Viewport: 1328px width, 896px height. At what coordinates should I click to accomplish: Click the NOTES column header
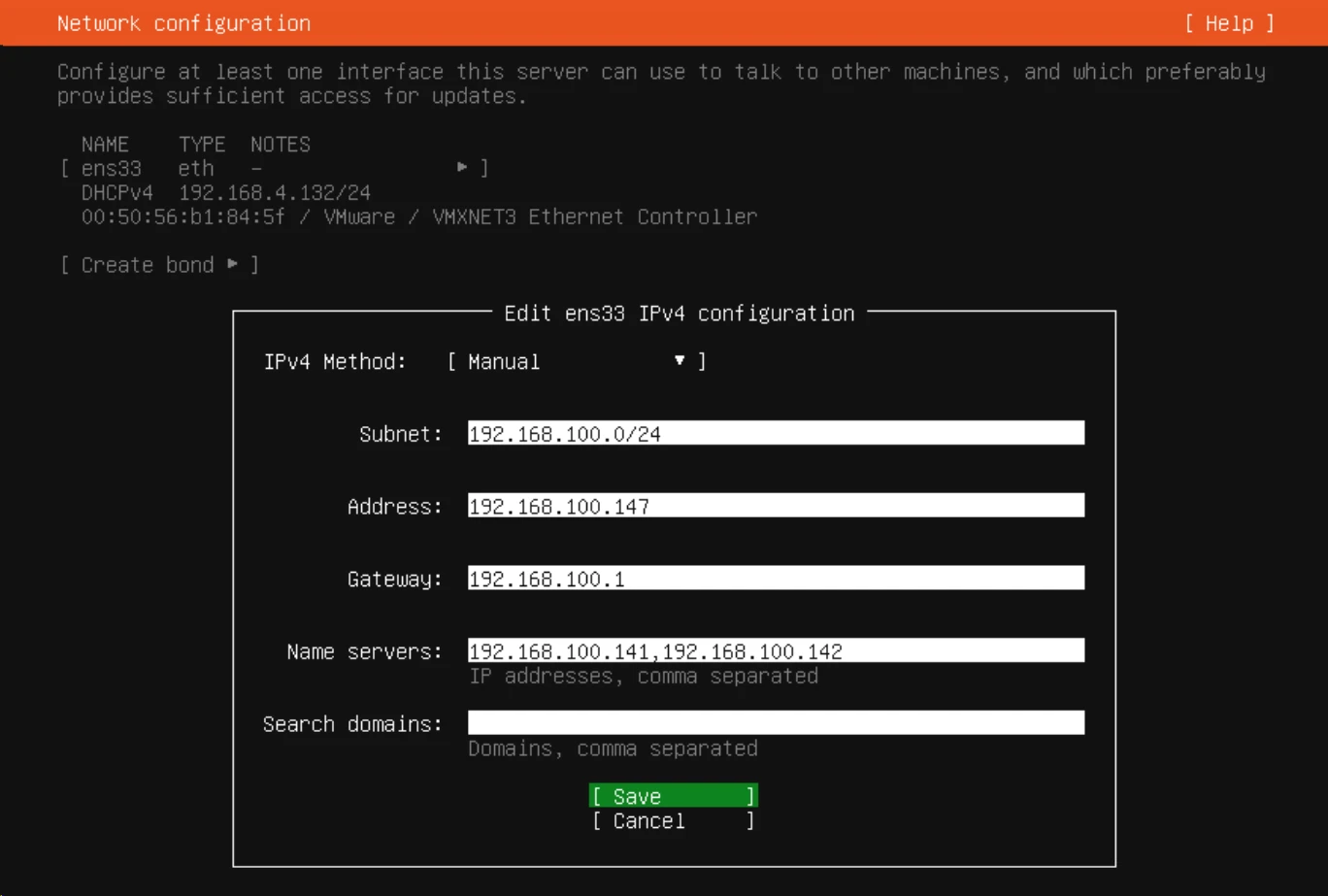[280, 145]
